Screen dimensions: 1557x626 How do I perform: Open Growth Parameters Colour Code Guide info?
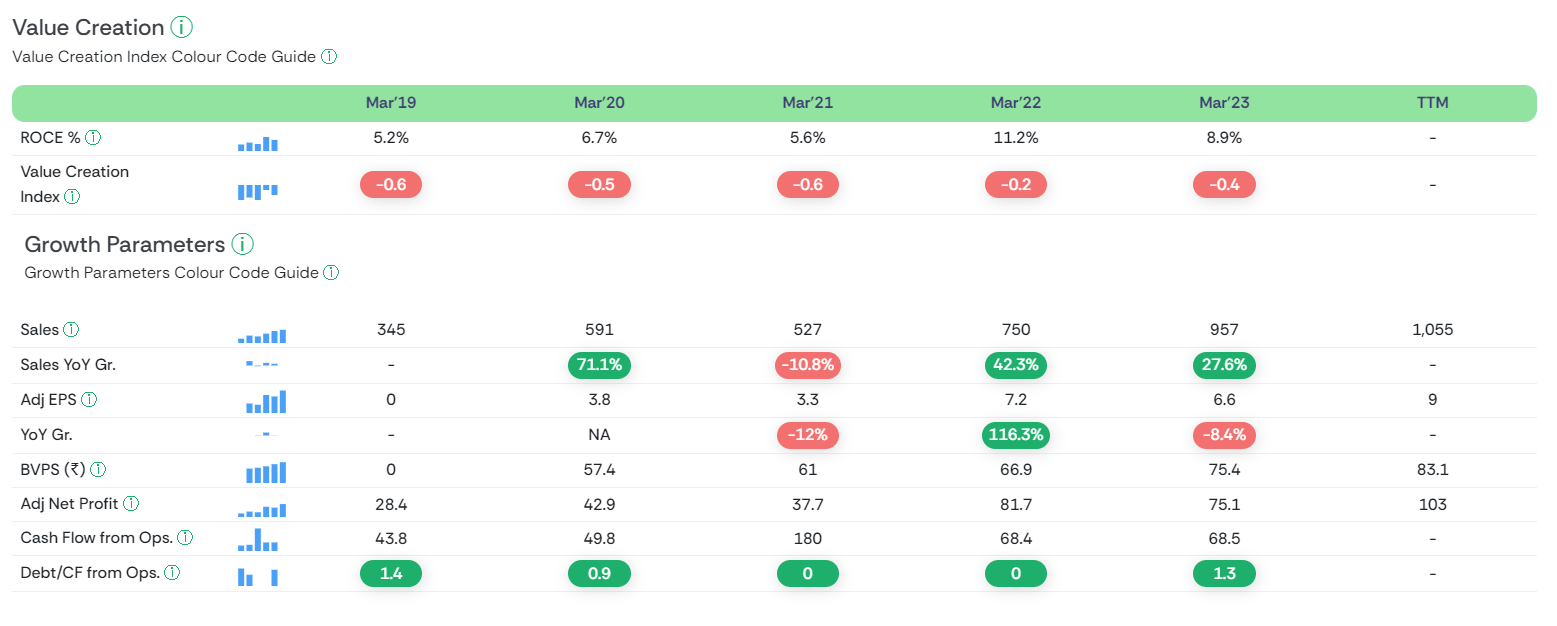pos(331,272)
